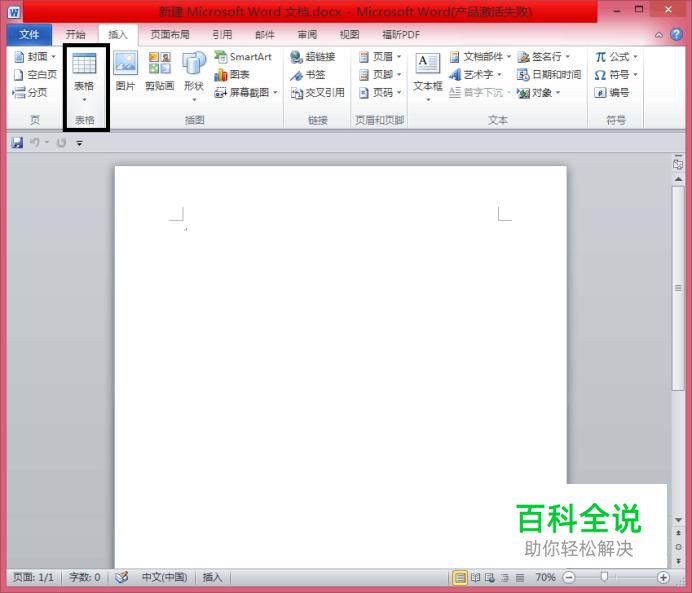This screenshot has height=593, width=692.
Task: Open document parts (文档部件) menu
Action: (x=480, y=56)
